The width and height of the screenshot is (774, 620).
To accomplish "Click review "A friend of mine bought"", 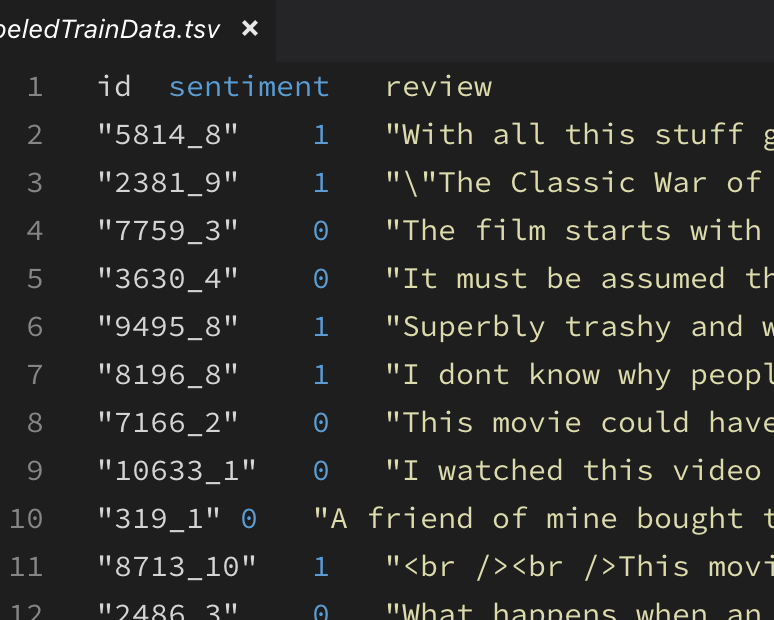I will tap(543, 519).
